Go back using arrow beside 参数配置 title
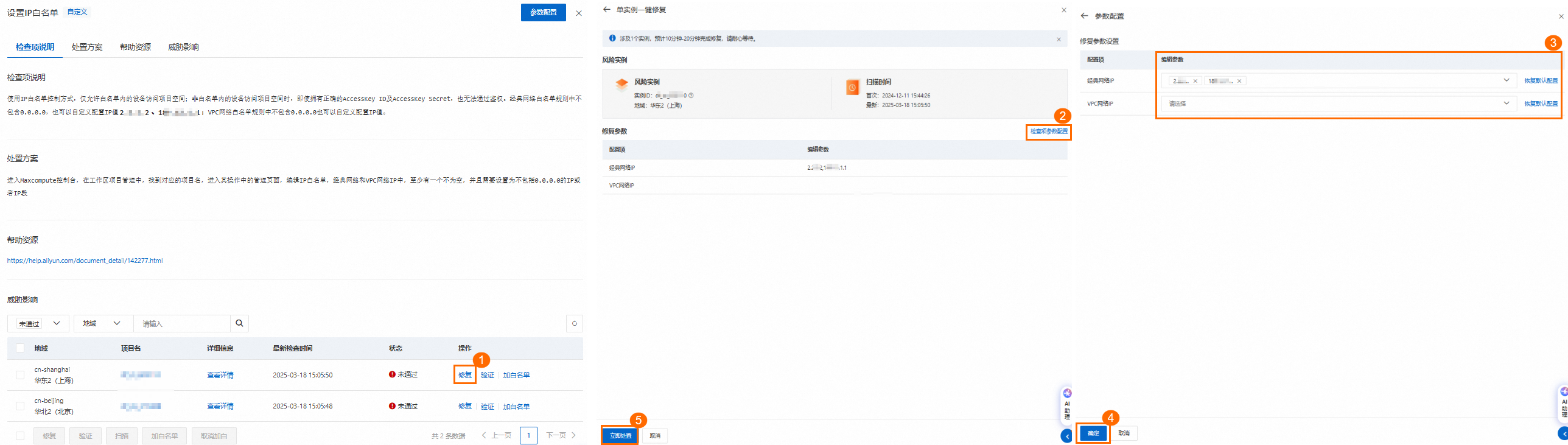This screenshot has height=445, width=1568. (x=1084, y=16)
